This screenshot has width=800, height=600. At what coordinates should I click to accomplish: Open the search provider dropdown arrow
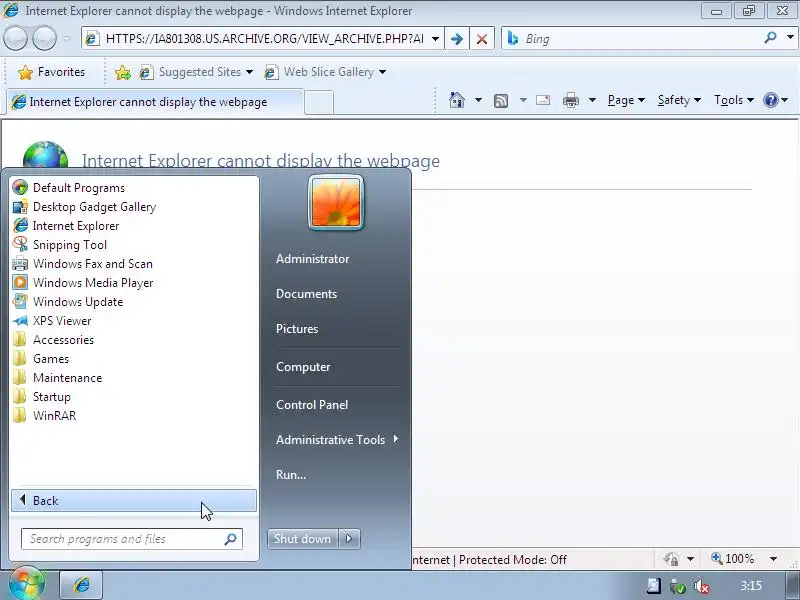790,37
